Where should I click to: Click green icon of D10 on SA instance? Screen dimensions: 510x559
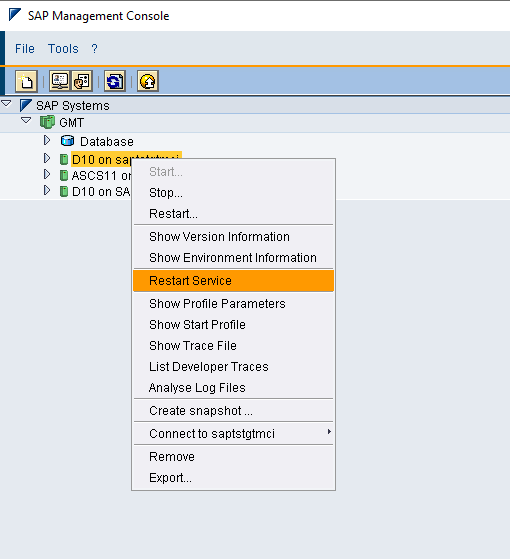click(64, 191)
